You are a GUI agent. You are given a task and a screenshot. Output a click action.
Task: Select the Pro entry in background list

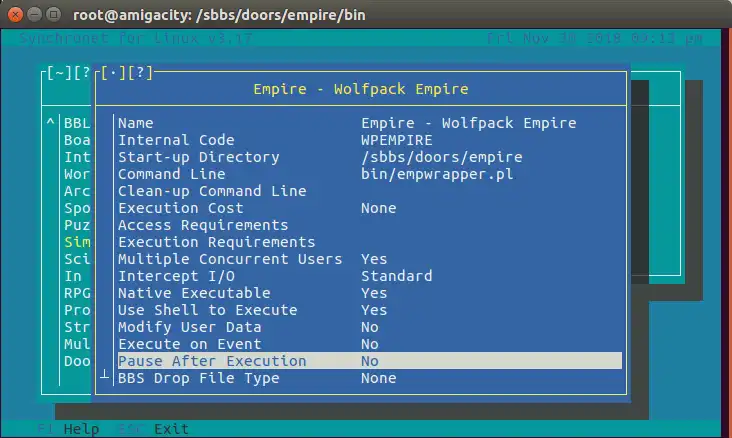click(77, 310)
